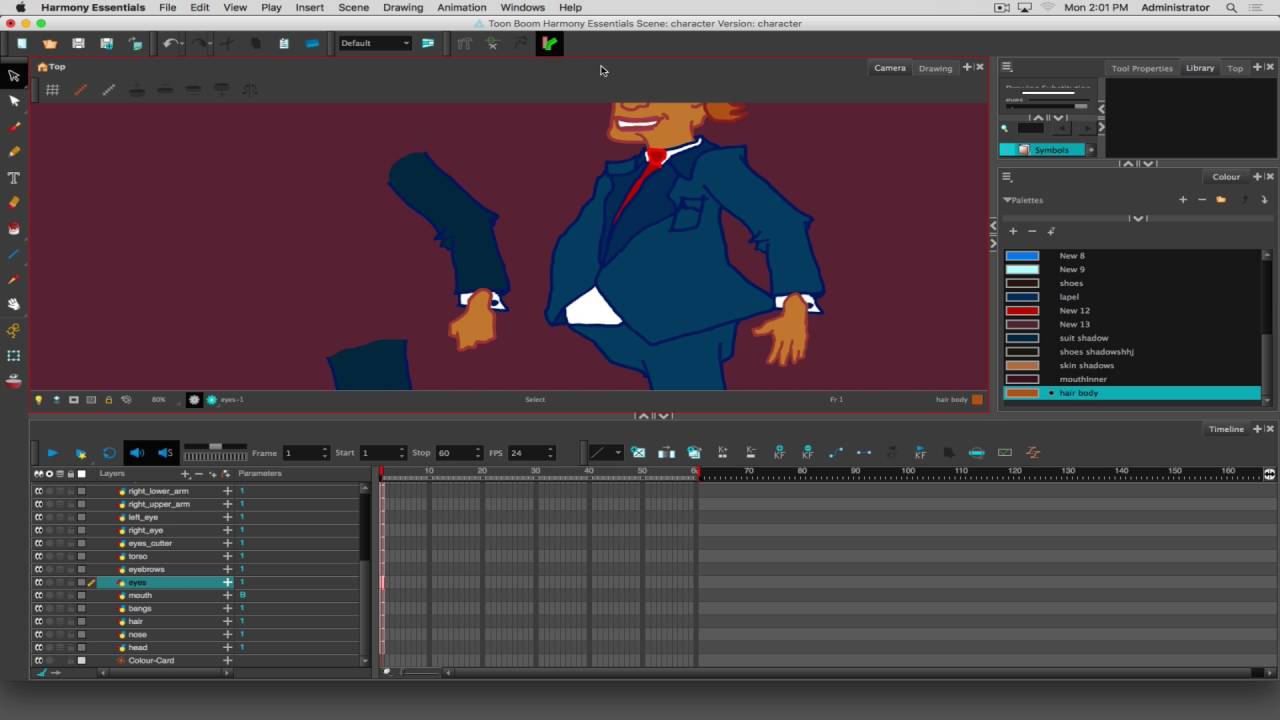Toggle sound playback speaker icon
The image size is (1280, 720).
pos(137,453)
